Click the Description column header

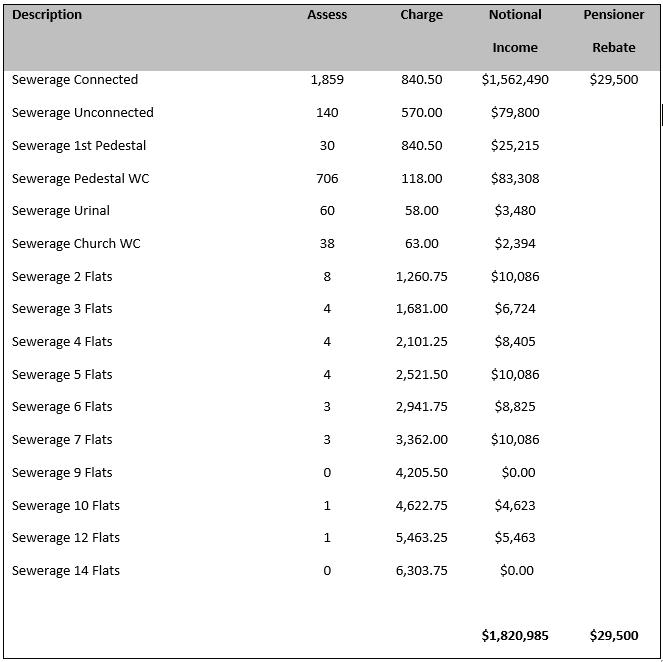click(x=47, y=15)
